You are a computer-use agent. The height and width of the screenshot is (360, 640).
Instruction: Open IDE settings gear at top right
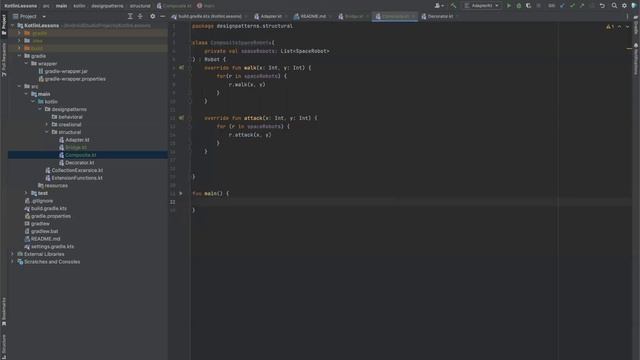coord(624,6)
